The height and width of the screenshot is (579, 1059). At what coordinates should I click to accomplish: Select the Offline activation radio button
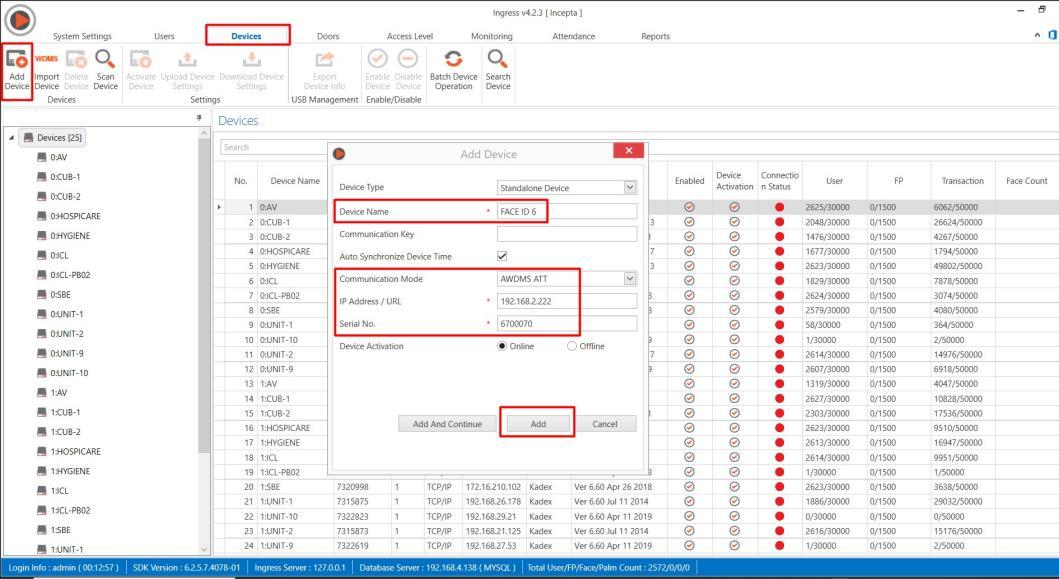pos(572,346)
